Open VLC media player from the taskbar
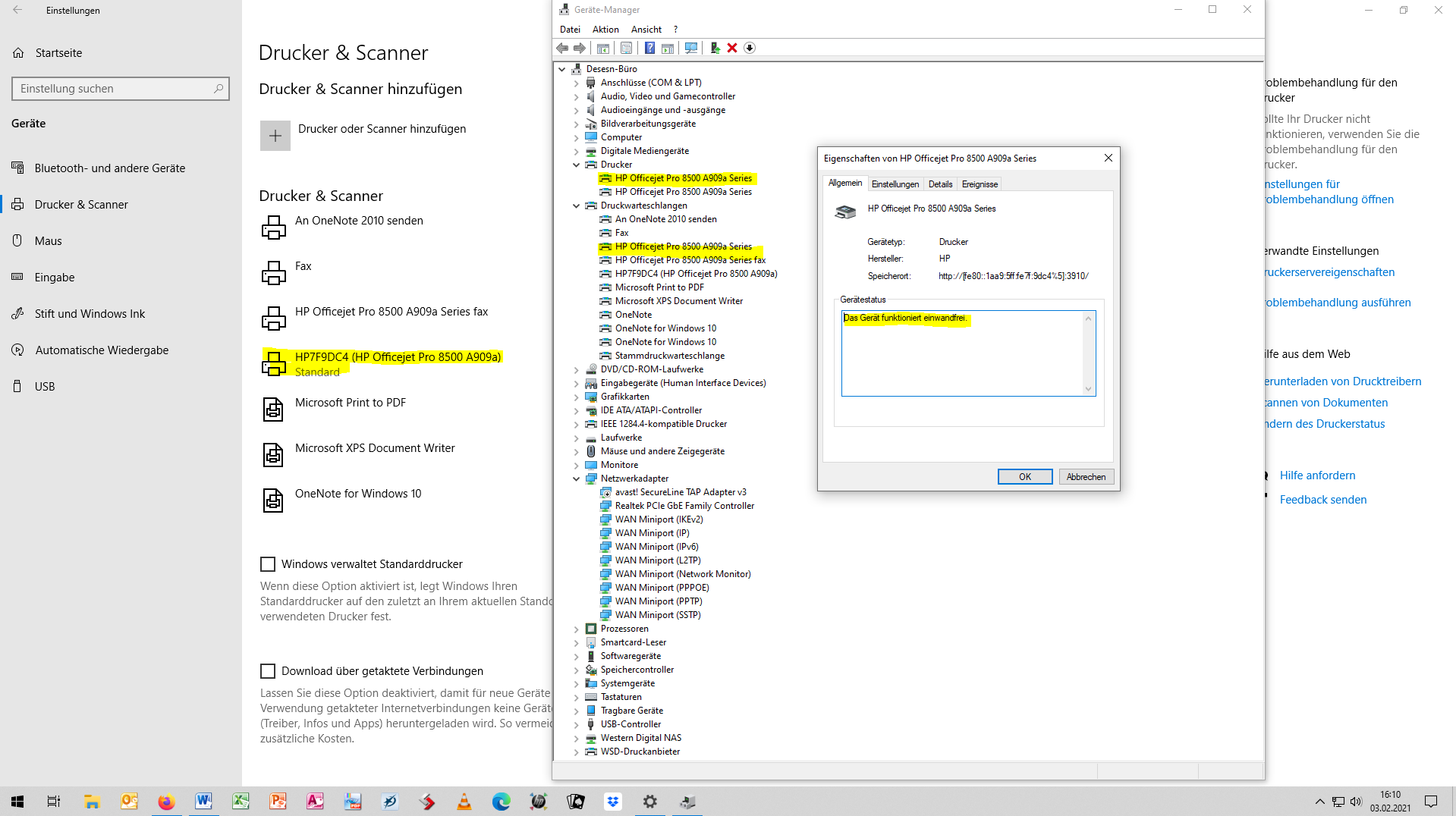Viewport: 1456px width, 816px height. click(x=464, y=802)
